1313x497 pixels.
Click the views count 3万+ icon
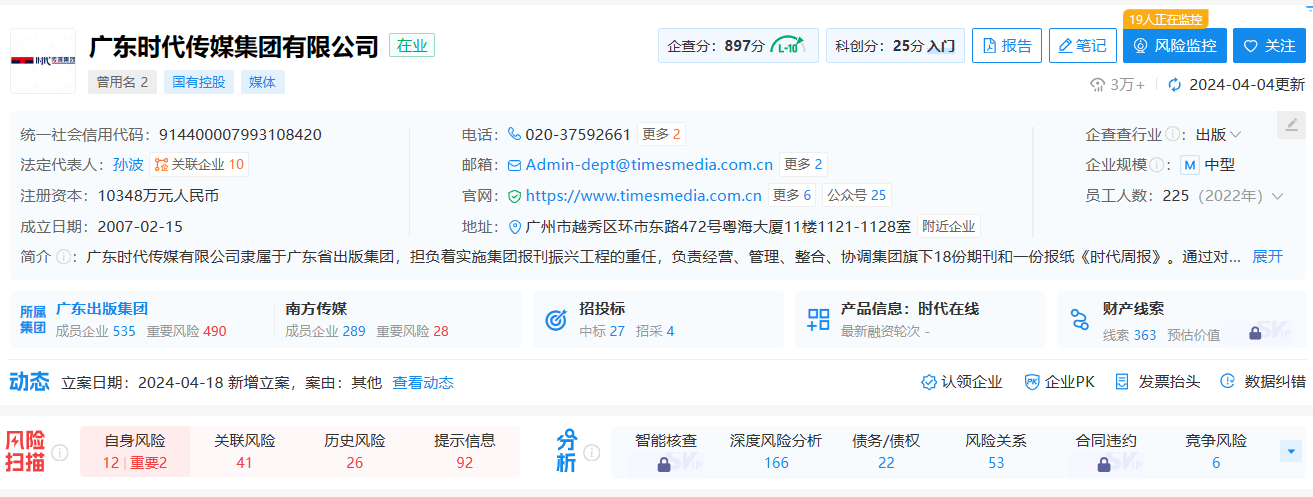tap(1098, 85)
